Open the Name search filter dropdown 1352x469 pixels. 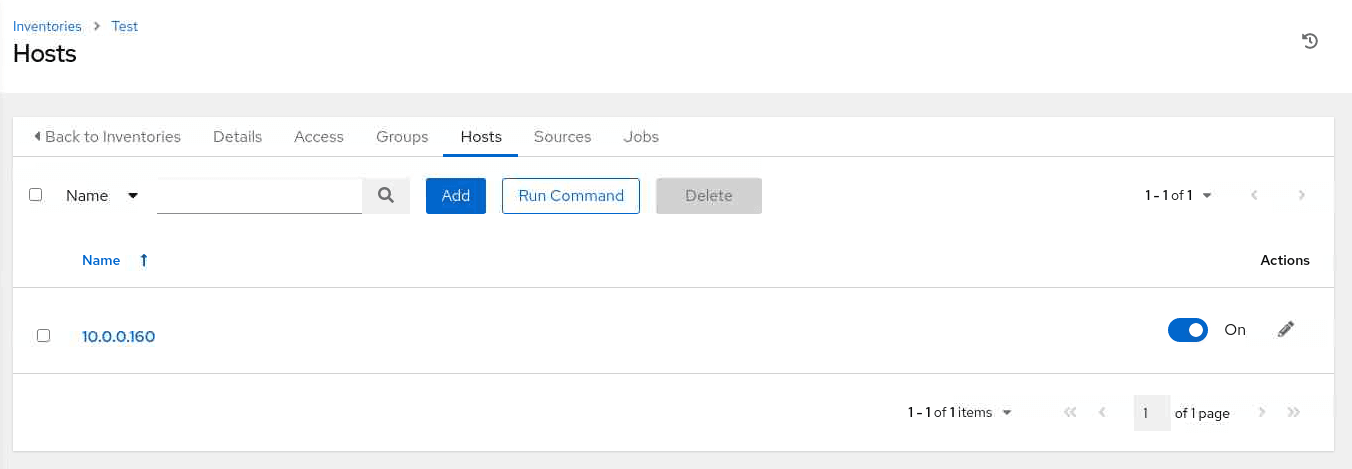[102, 196]
